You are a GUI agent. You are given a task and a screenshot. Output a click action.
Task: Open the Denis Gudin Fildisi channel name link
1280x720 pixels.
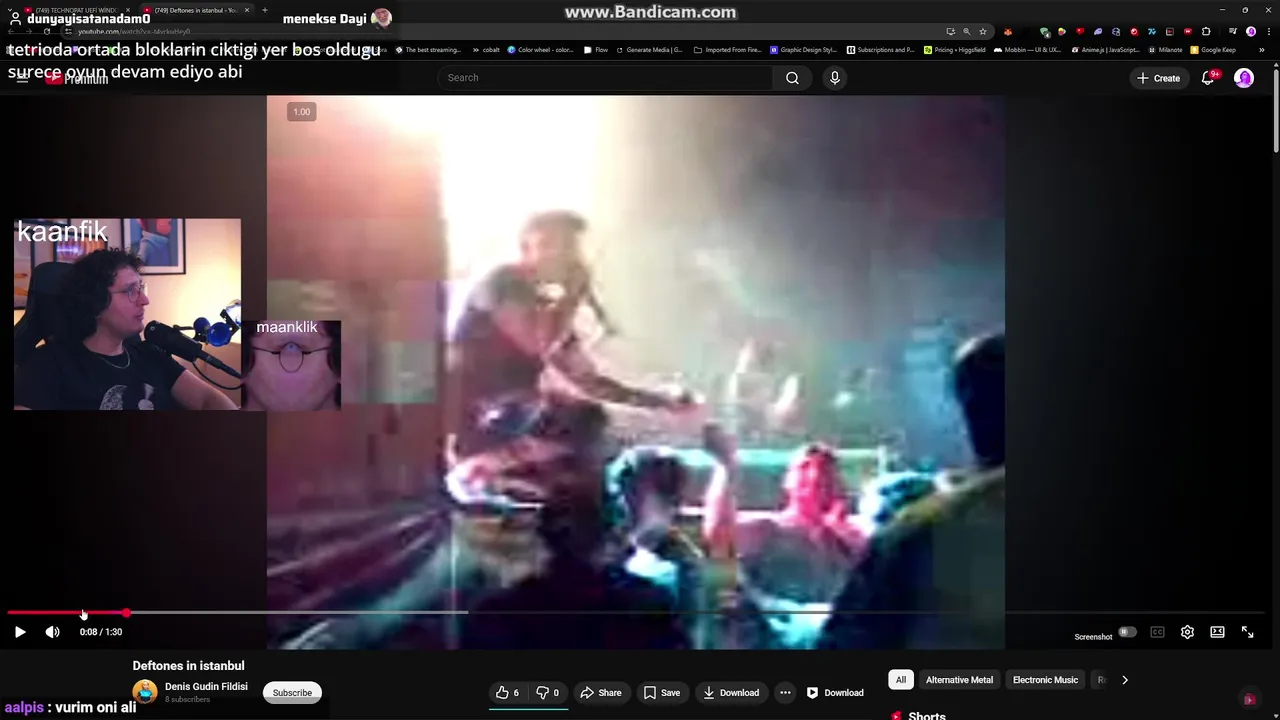(x=206, y=687)
